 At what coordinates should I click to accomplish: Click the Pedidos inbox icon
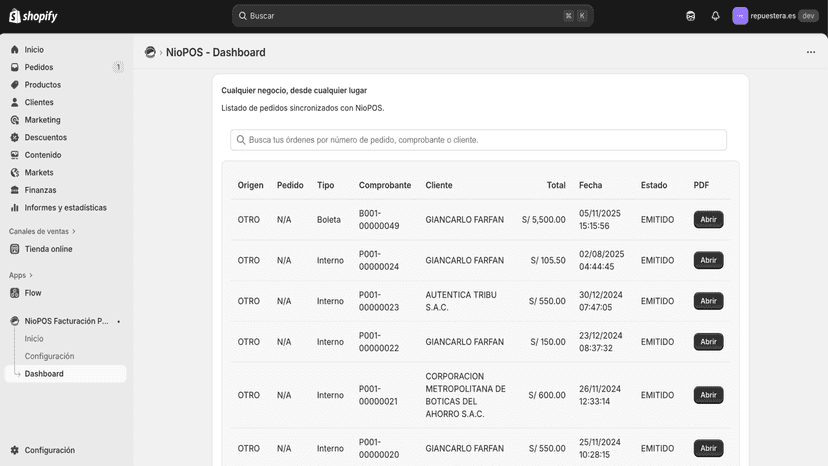pos(15,67)
